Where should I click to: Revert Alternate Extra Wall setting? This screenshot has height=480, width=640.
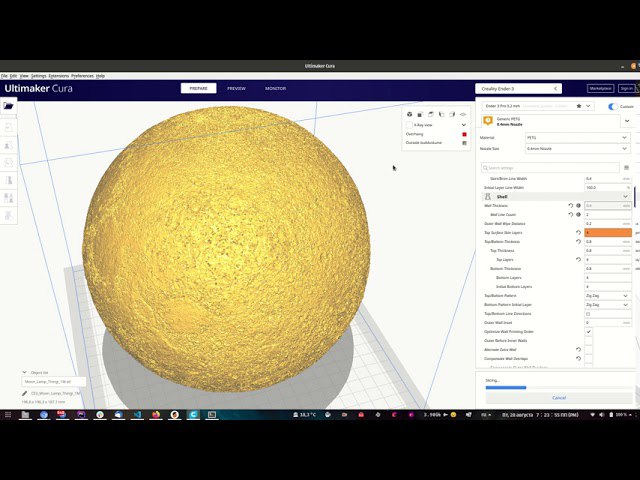578,350
